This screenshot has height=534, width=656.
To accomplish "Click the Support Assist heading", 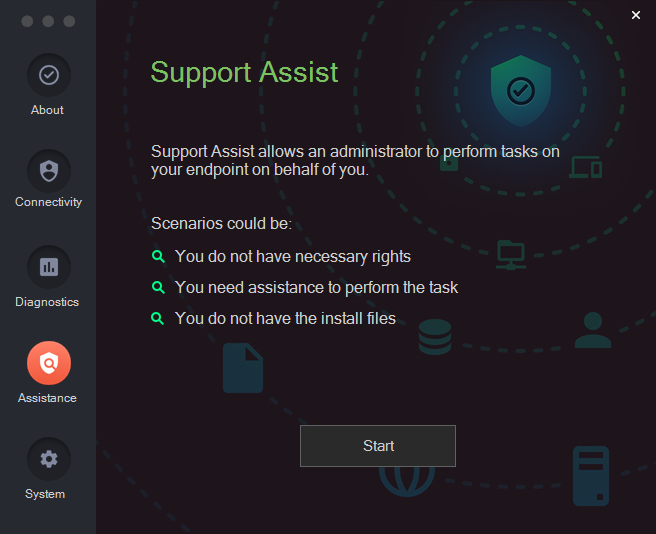I will 244,73.
